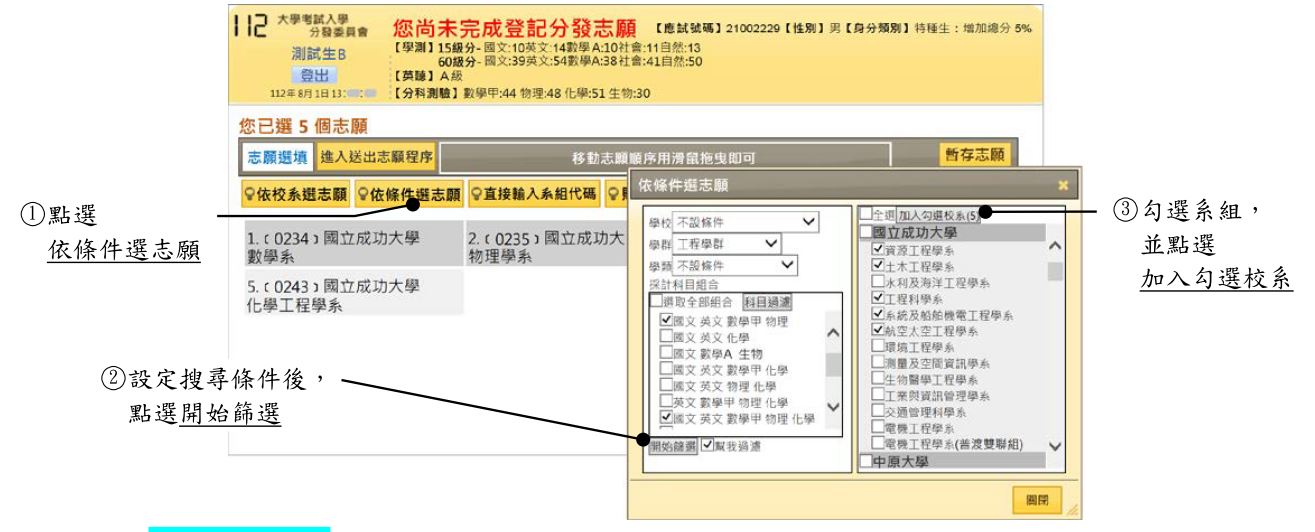Open the 學群 工程學群 dropdown
Image resolution: width=1315 pixels, height=532 pixels.
(x=728, y=242)
